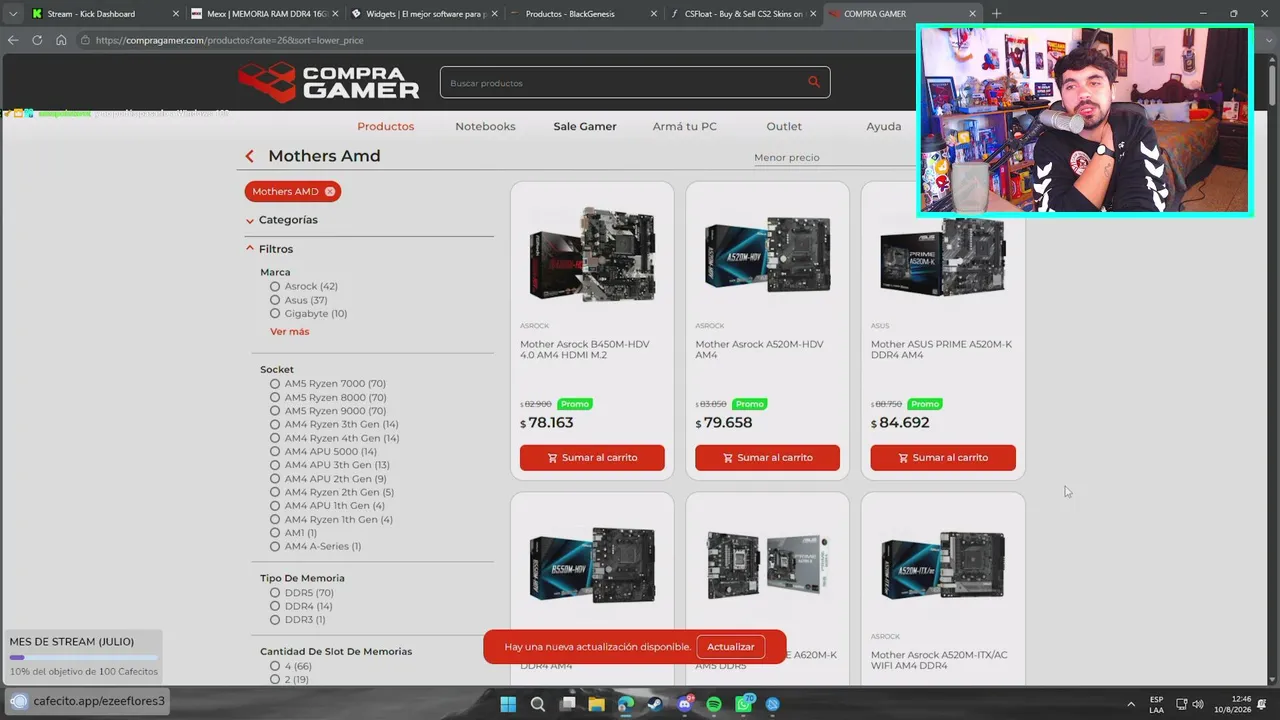Remove the Mothers AMD filter chip

click(330, 191)
